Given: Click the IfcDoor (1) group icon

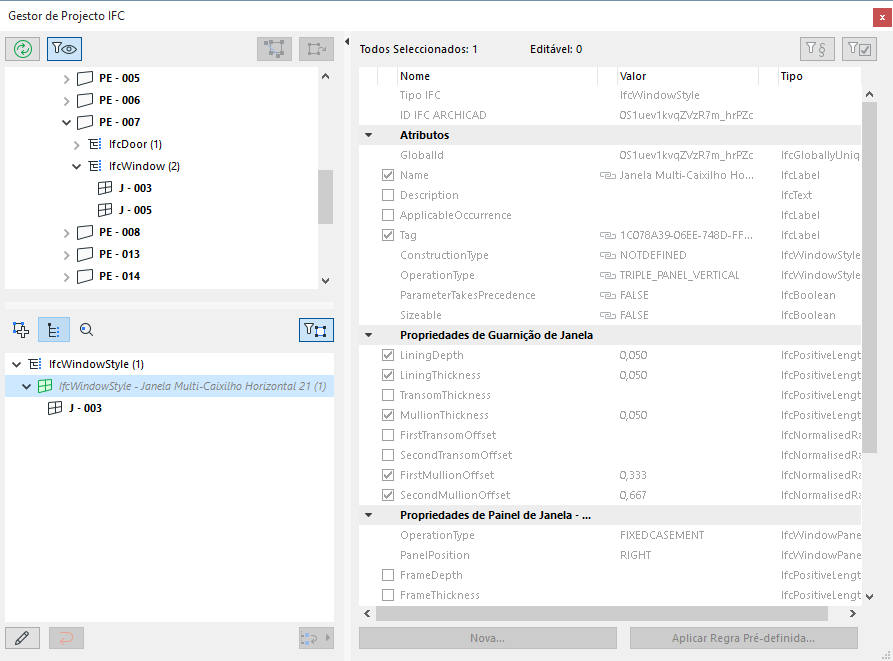Looking at the screenshot, I should [95, 144].
